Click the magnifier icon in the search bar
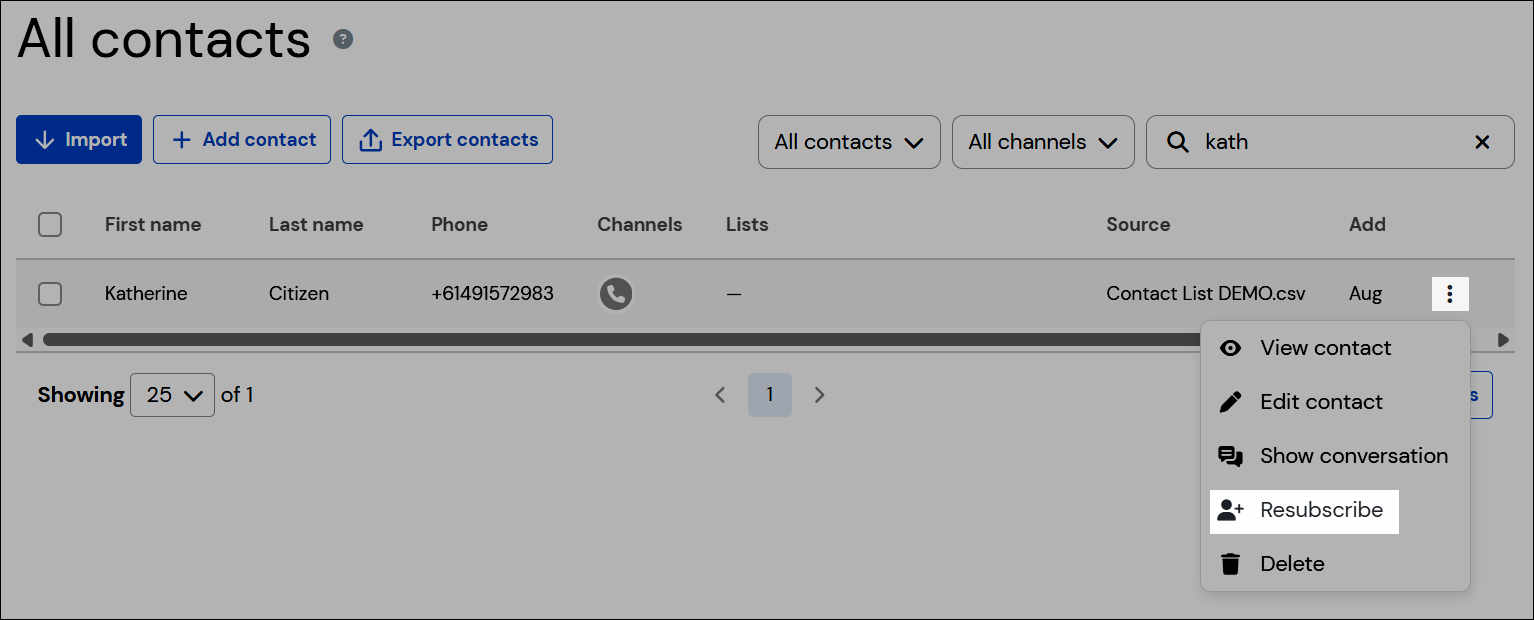This screenshot has width=1534, height=620. click(x=1178, y=142)
